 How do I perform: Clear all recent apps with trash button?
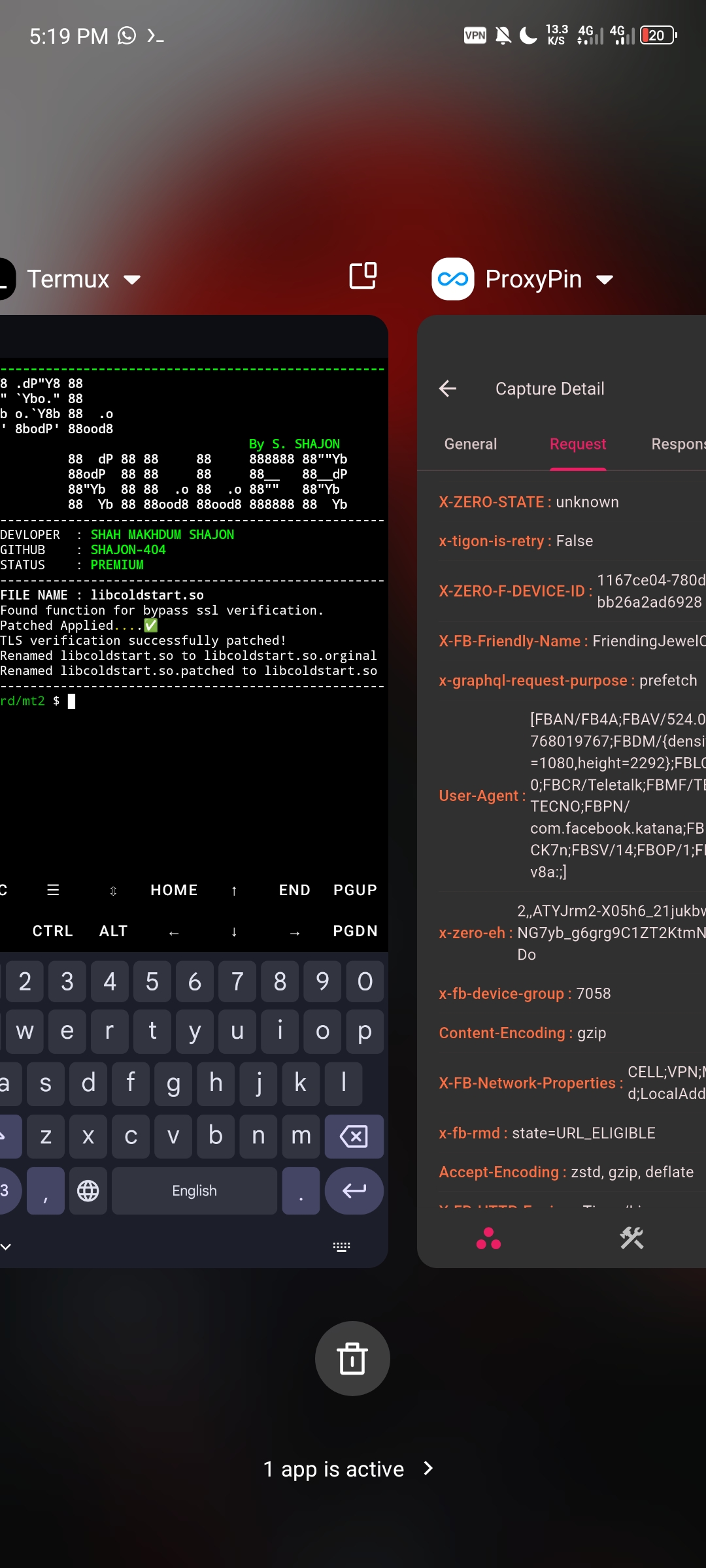pos(352,1358)
